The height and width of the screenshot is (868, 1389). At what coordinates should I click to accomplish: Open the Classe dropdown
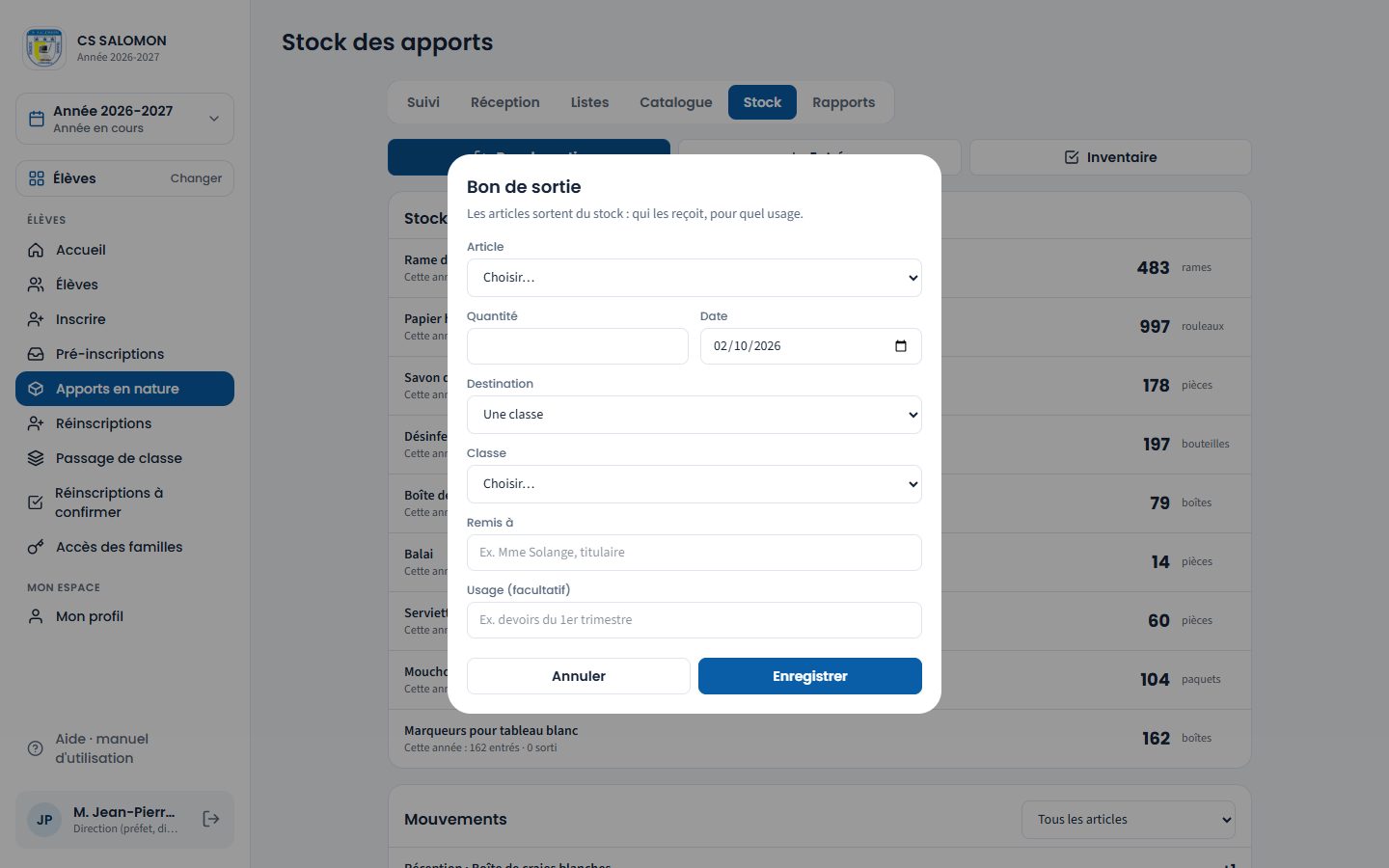pos(694,484)
